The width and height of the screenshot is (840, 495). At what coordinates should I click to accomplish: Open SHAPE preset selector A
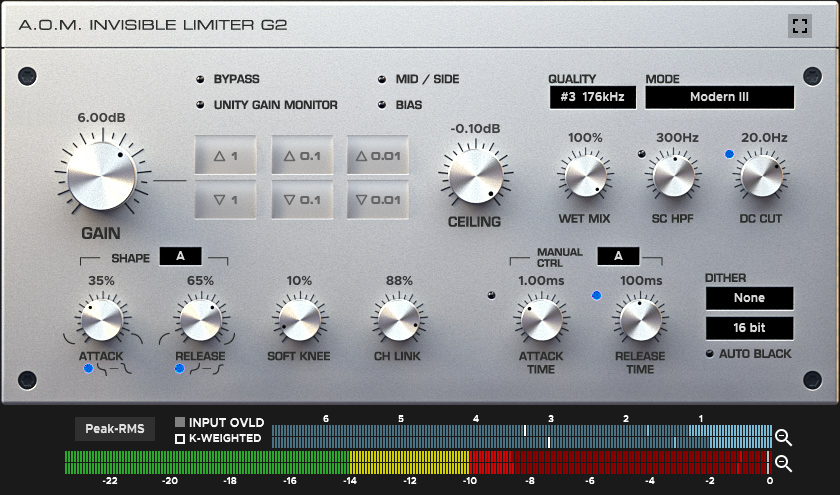181,256
